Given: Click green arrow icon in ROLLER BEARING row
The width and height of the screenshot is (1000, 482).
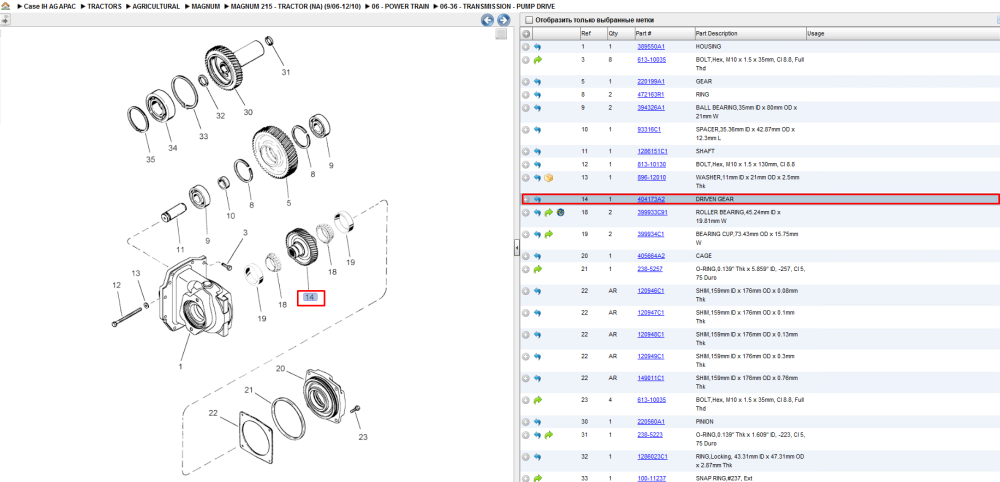Looking at the screenshot, I should click(548, 212).
